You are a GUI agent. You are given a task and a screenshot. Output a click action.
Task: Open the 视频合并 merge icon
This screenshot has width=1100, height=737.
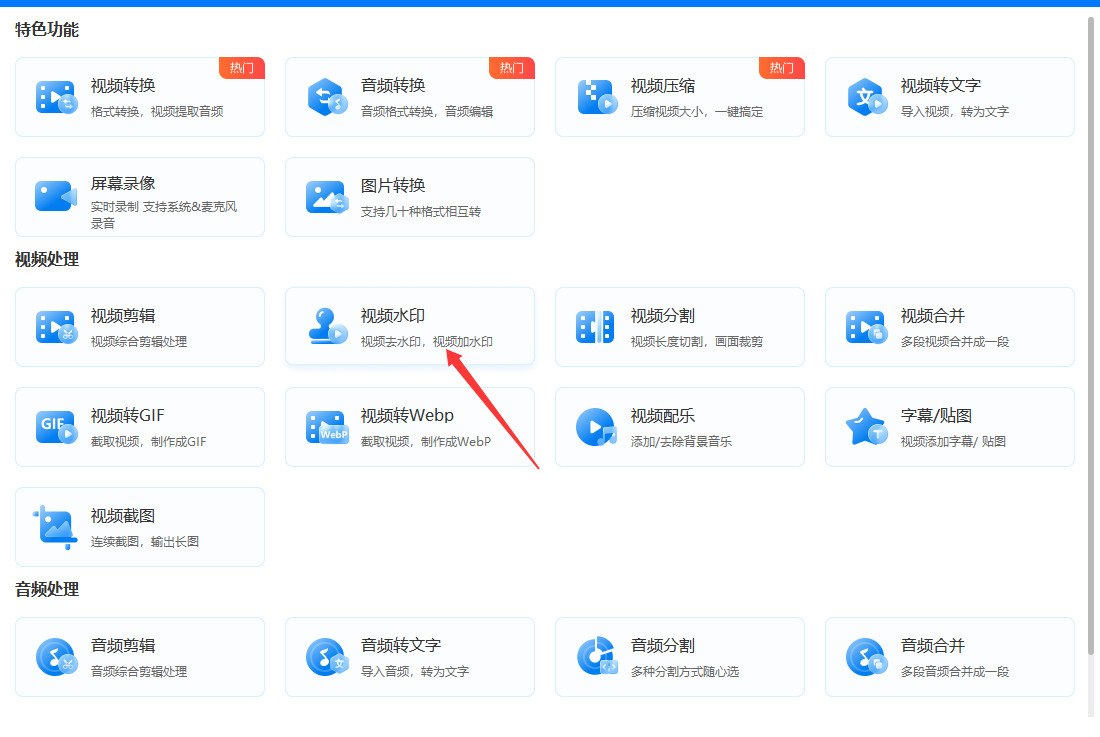(x=867, y=327)
